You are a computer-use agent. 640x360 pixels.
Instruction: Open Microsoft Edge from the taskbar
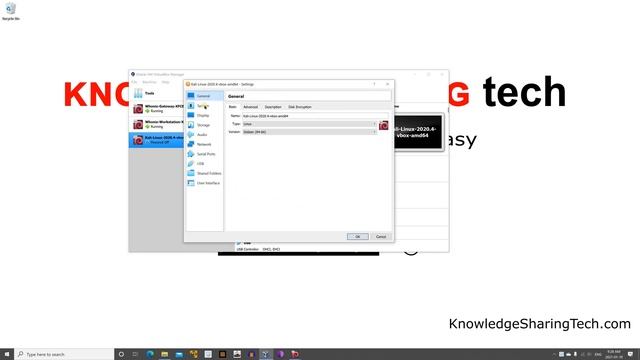(x=150, y=354)
